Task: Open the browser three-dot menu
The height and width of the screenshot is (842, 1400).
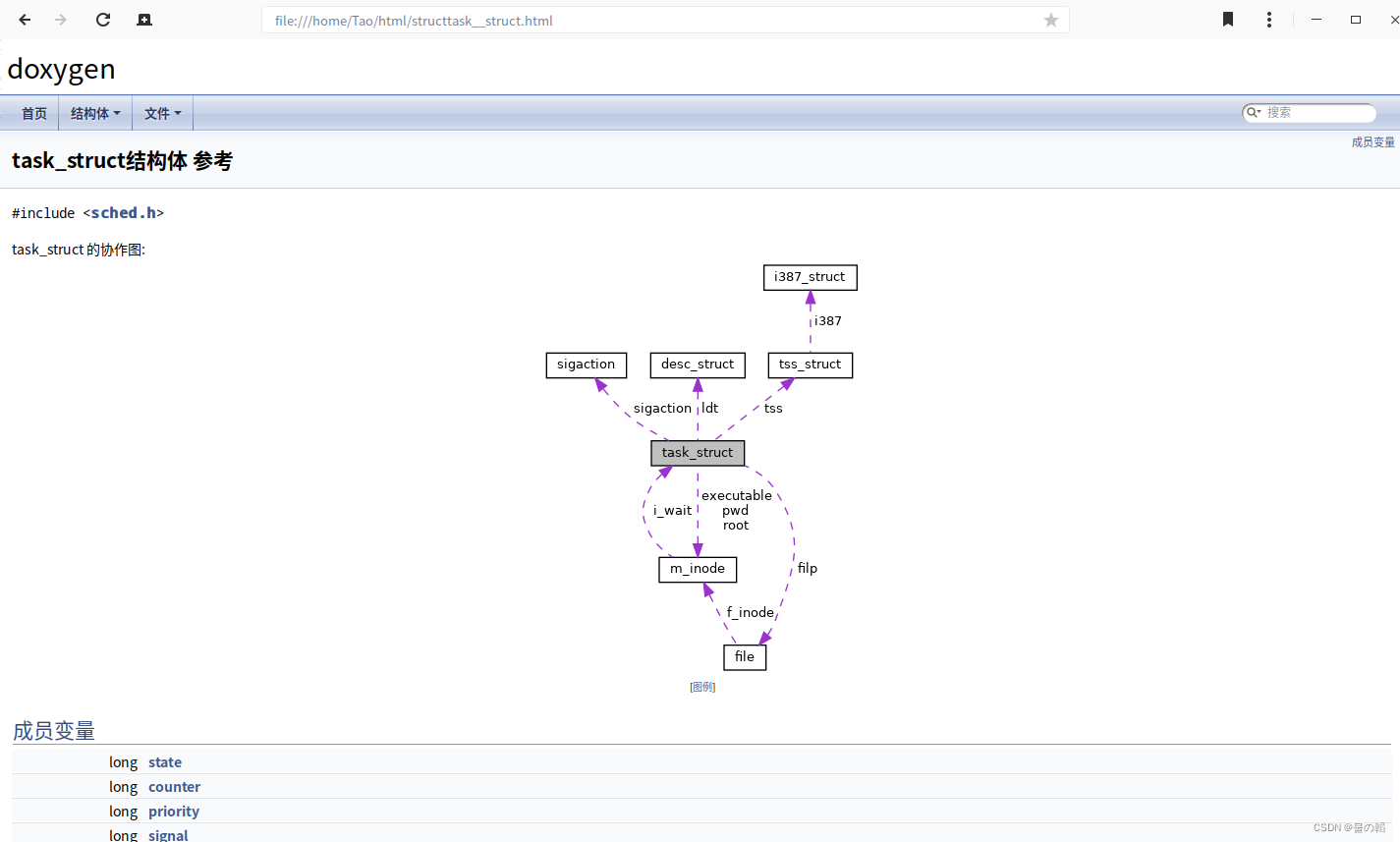Action: 1269,20
